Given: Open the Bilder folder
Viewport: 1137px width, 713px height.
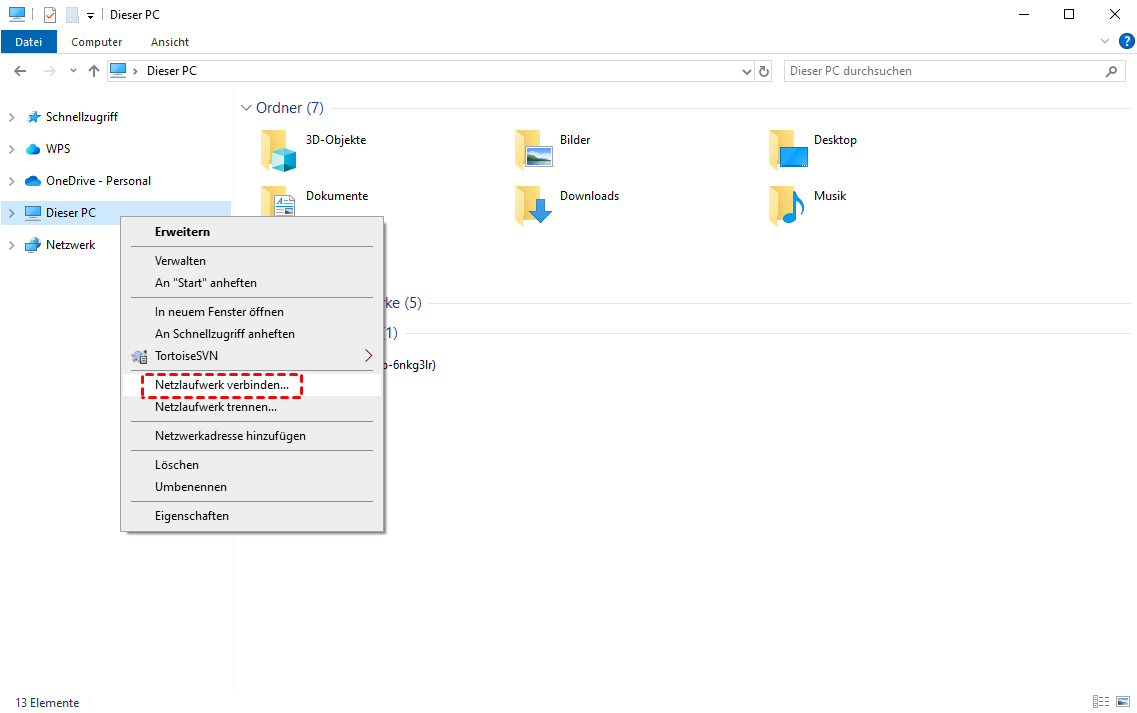Looking at the screenshot, I should click(553, 150).
